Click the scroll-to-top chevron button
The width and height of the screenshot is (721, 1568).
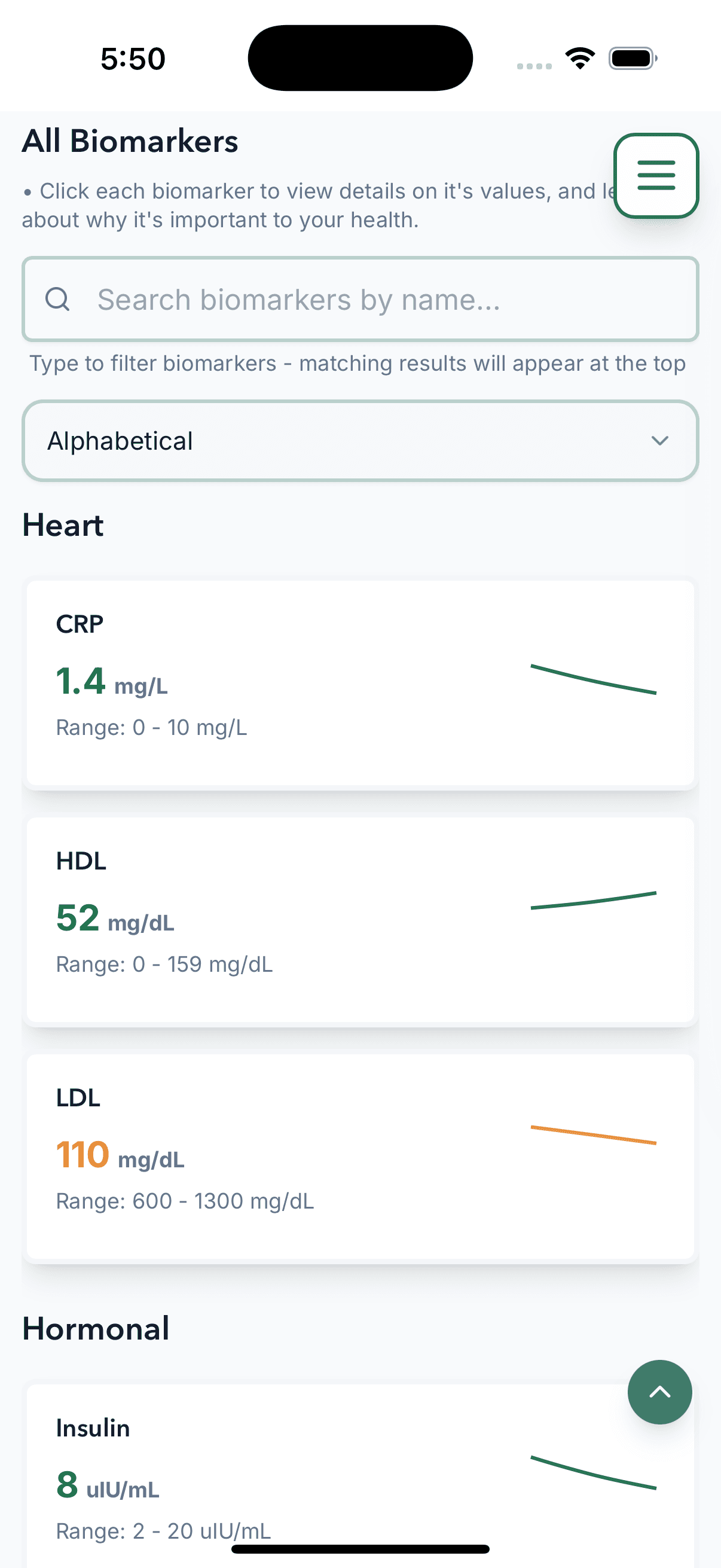point(659,1393)
